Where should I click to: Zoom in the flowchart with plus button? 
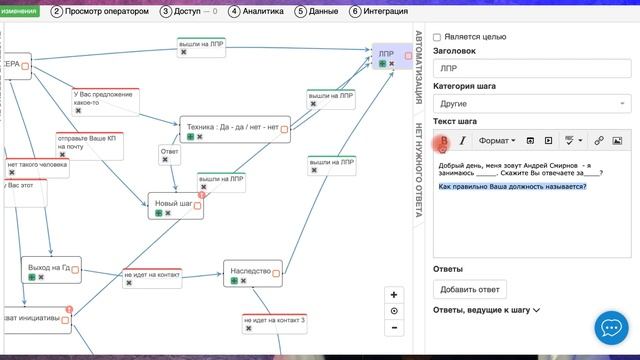(394, 295)
